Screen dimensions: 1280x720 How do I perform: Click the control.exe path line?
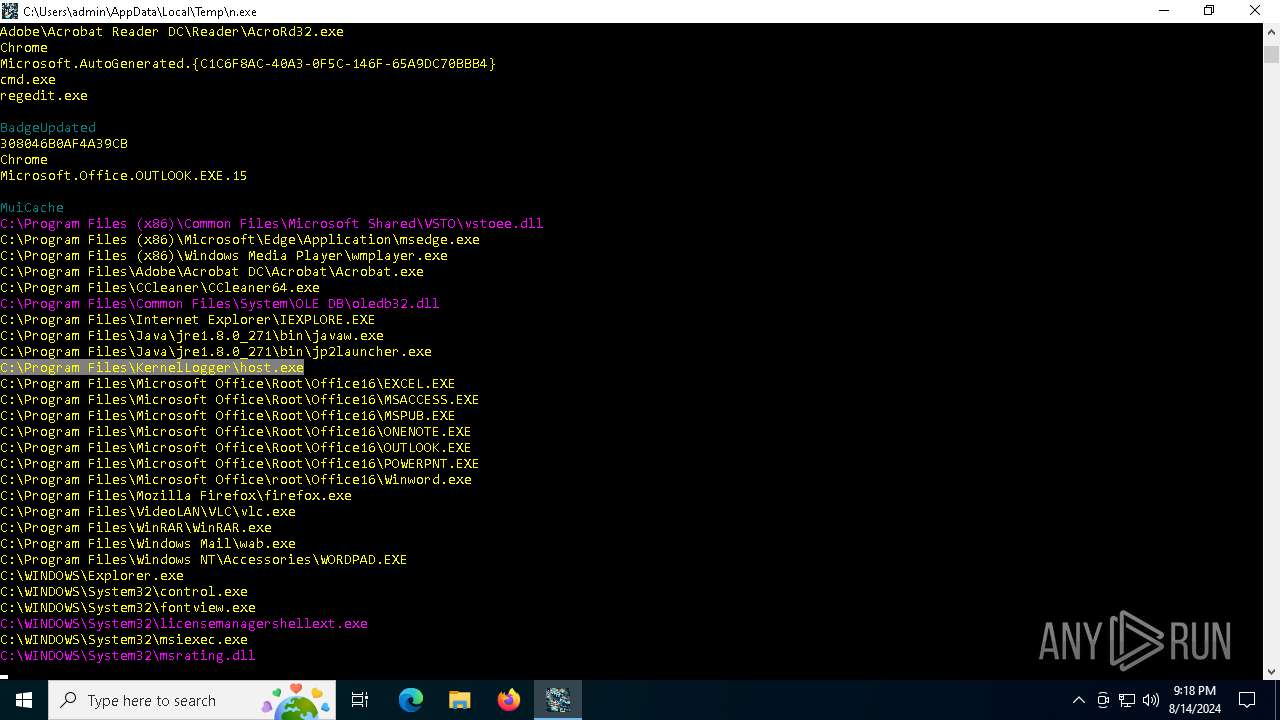click(124, 592)
